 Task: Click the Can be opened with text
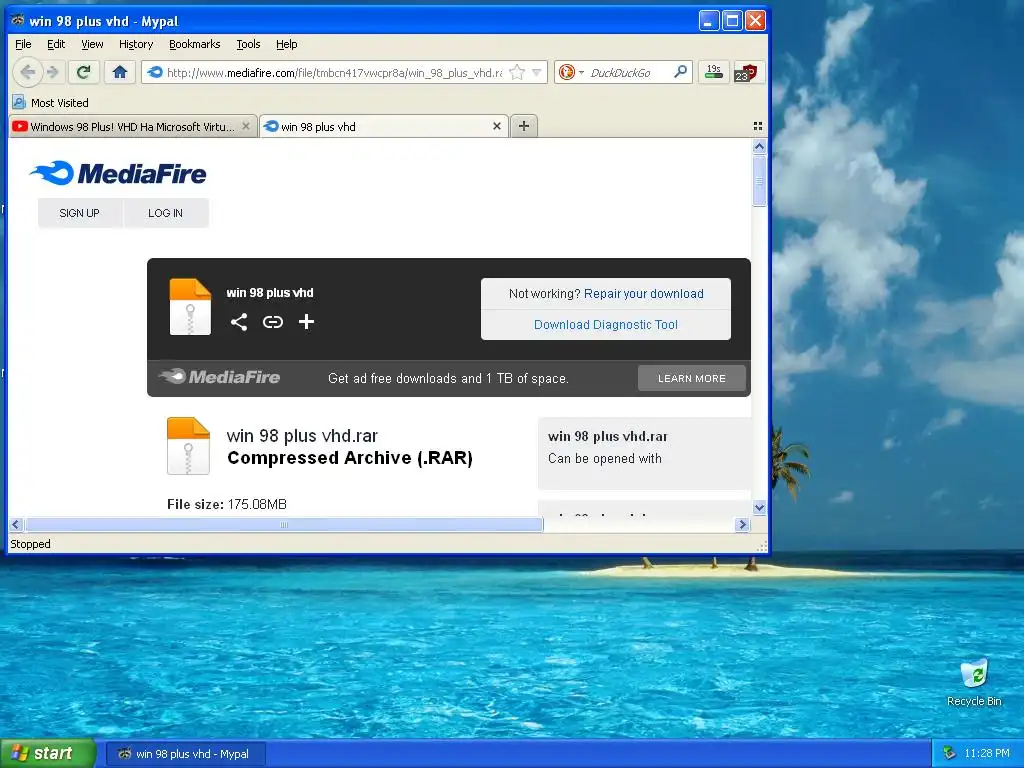605,458
